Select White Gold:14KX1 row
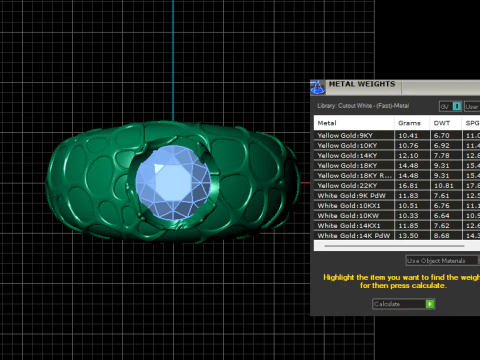 (x=397, y=225)
